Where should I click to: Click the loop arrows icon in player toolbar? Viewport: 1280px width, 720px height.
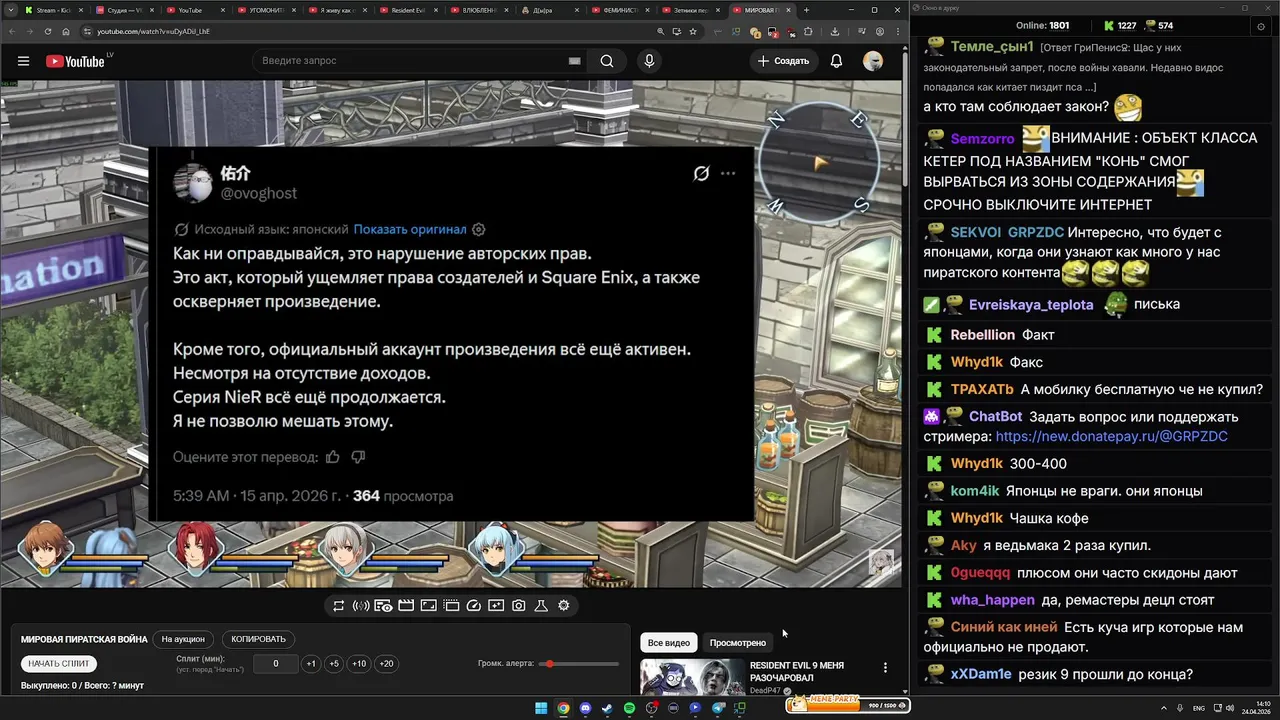point(339,606)
